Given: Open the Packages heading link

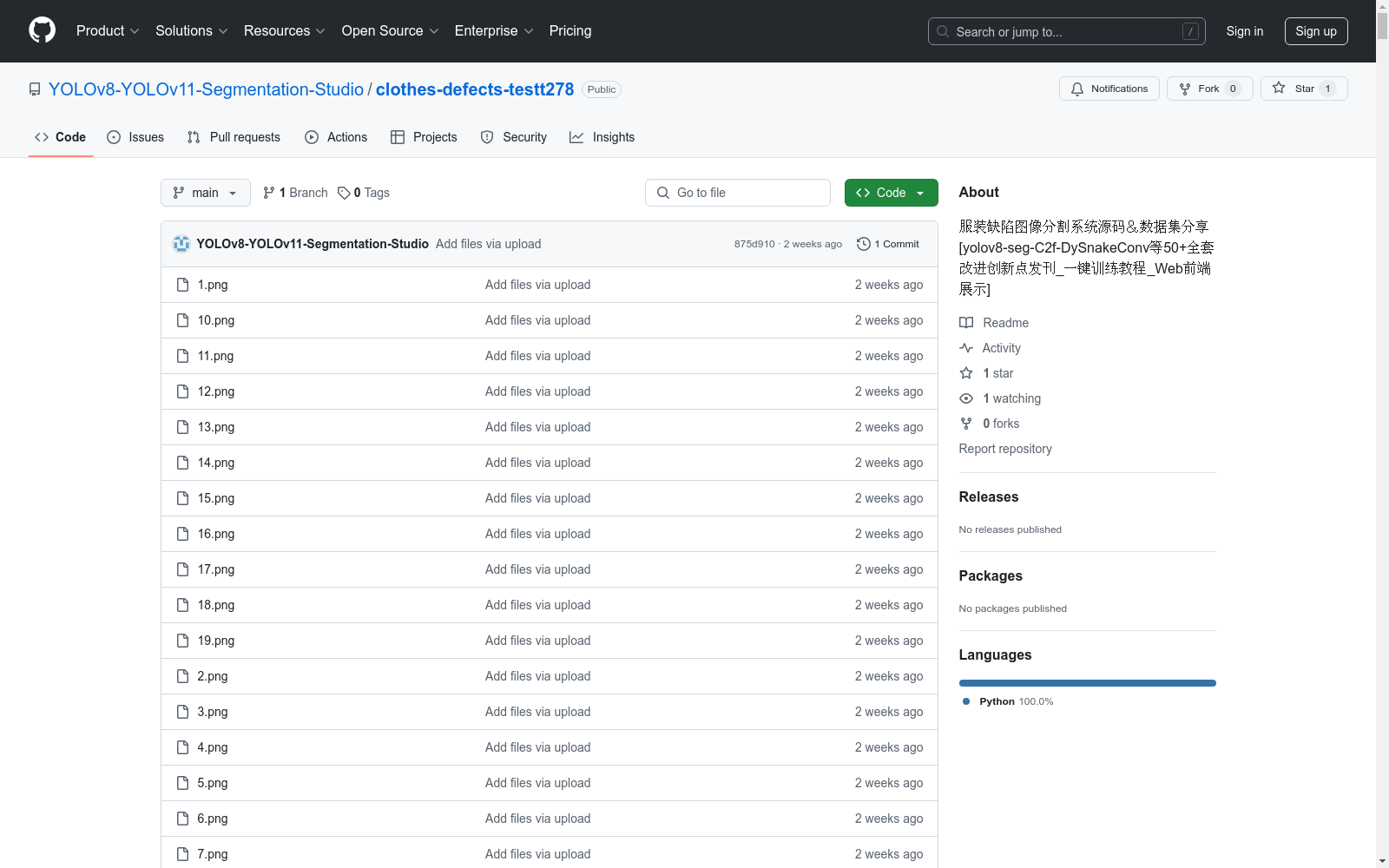Looking at the screenshot, I should point(991,575).
